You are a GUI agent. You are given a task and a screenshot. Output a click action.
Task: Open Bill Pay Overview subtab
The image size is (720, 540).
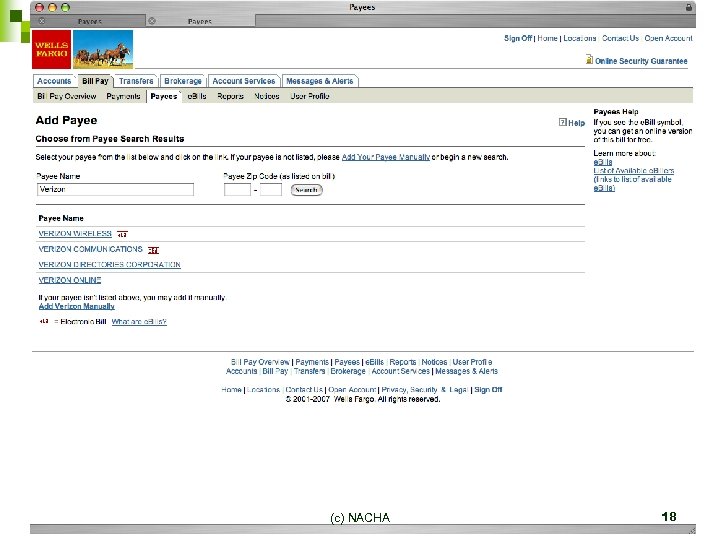click(x=67, y=96)
